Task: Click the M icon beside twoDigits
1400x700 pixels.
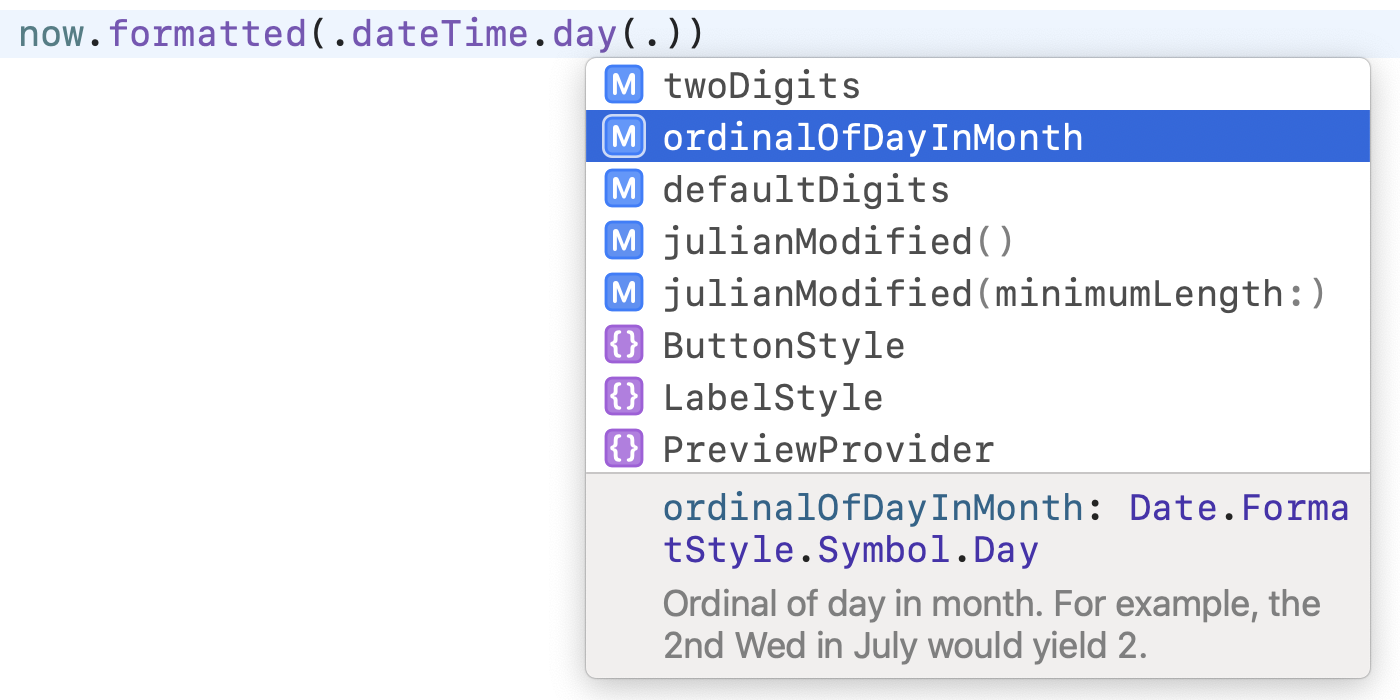Action: (623, 85)
